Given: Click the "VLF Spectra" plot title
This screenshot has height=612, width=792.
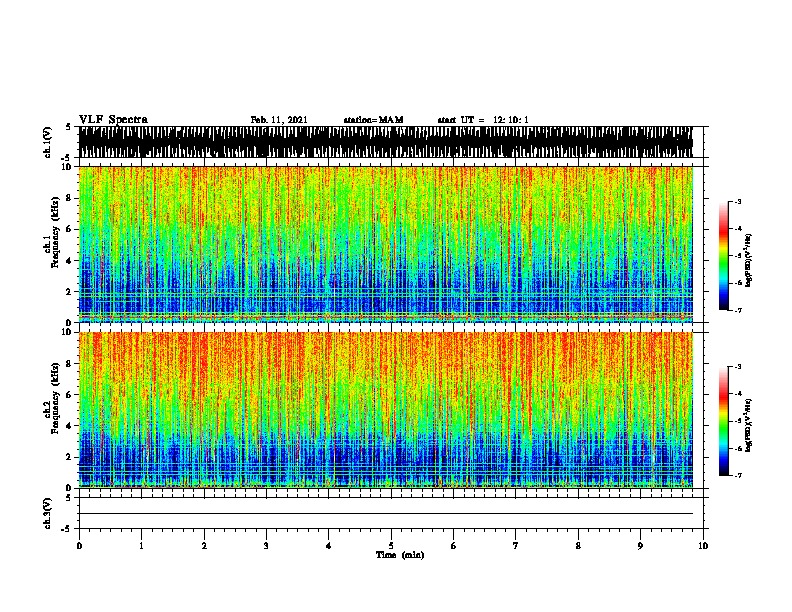Looking at the screenshot, I should point(113,120).
